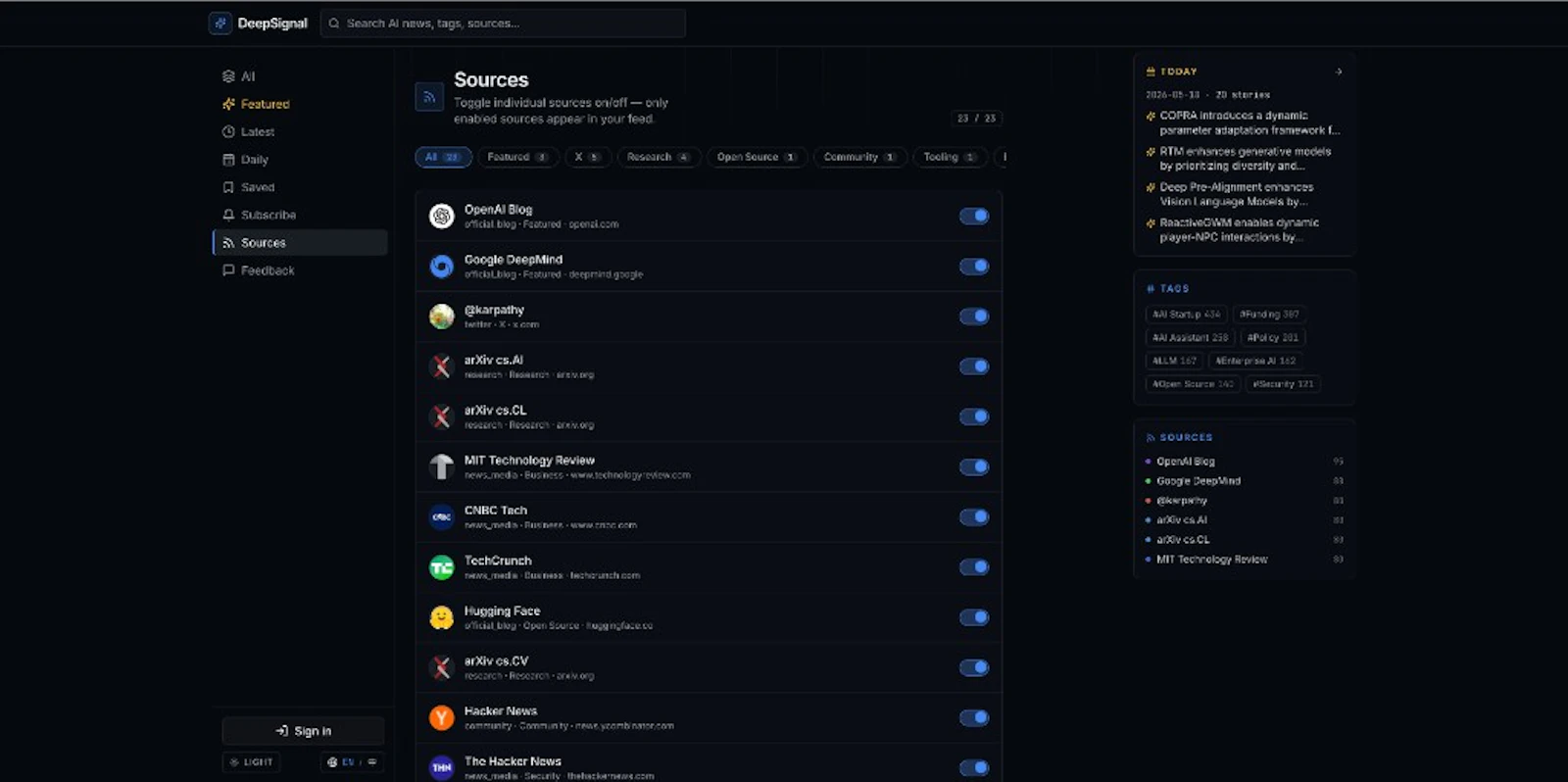Image resolution: width=1568 pixels, height=782 pixels.
Task: Click the Sign in button
Action: (303, 731)
